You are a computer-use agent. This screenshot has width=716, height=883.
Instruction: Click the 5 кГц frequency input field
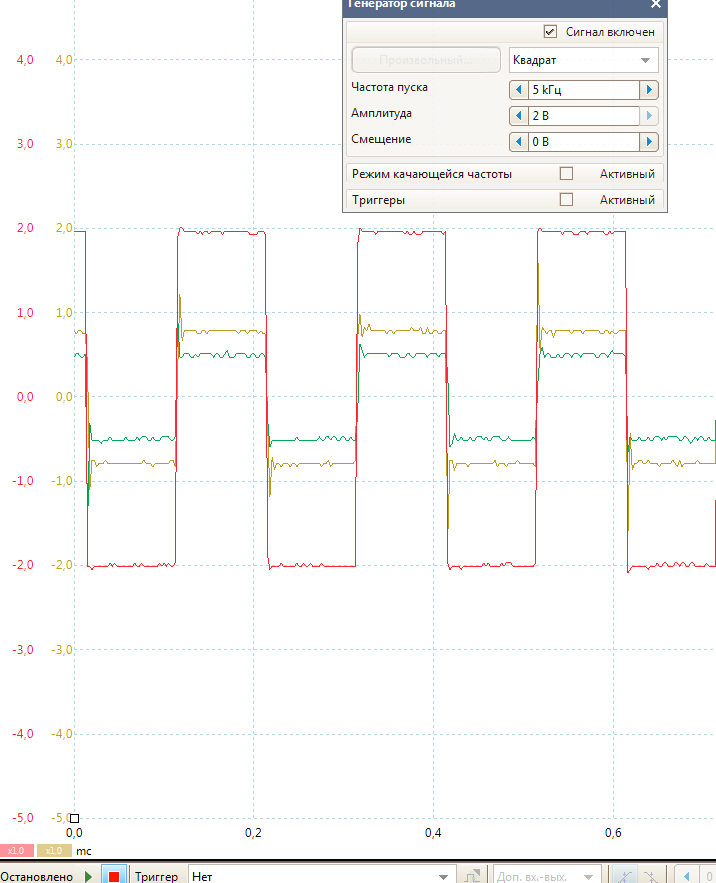(x=583, y=90)
